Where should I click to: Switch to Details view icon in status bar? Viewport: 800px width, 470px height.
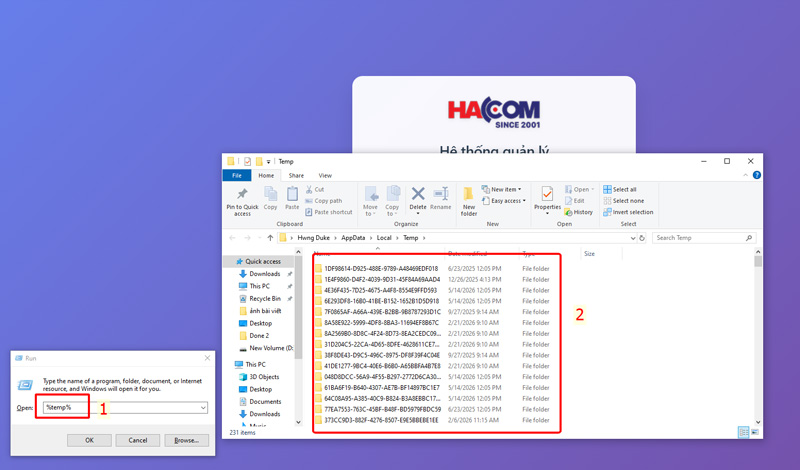click(743, 432)
